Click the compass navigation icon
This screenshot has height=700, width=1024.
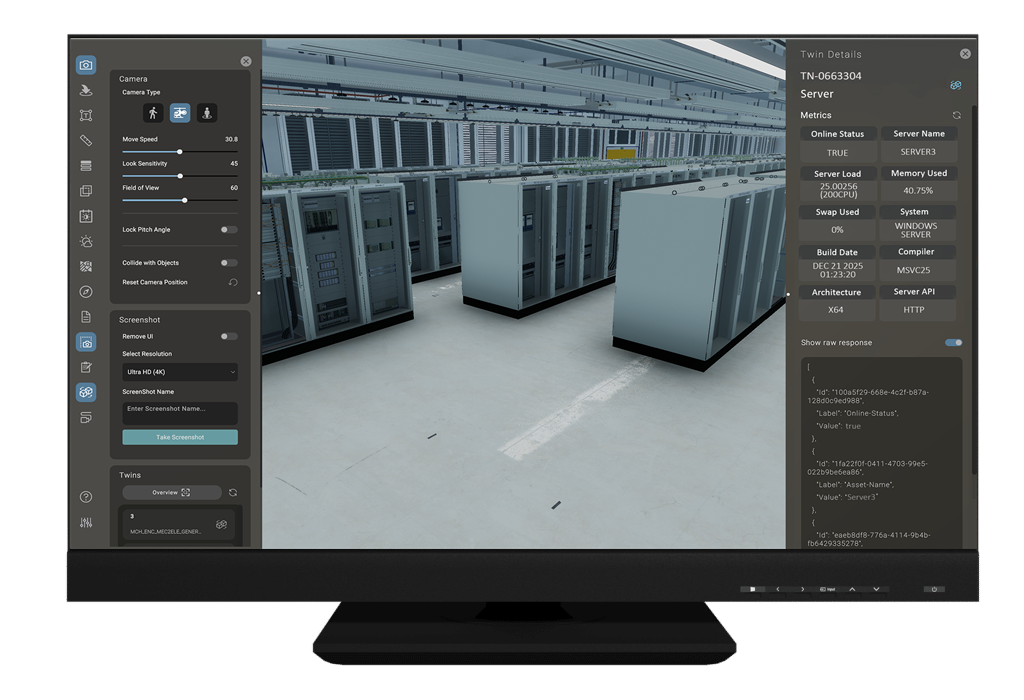coord(86,291)
